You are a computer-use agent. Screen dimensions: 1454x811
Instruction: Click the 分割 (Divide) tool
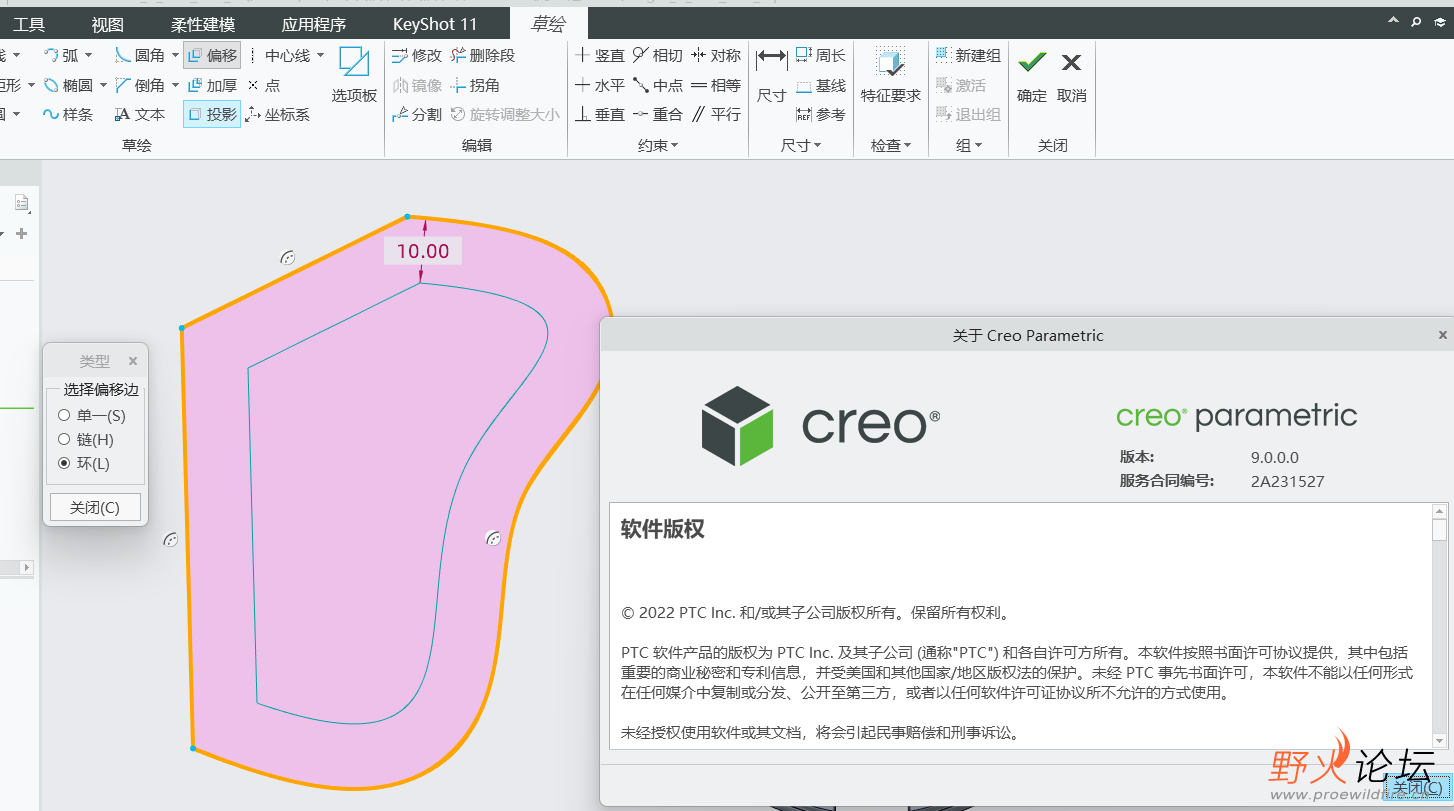417,115
